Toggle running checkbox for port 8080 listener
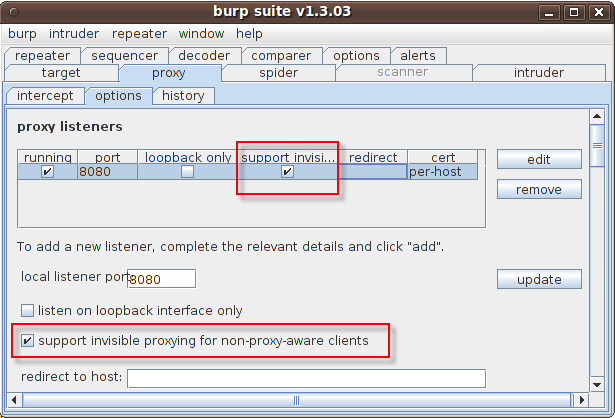This screenshot has width=615, height=418. (x=47, y=172)
